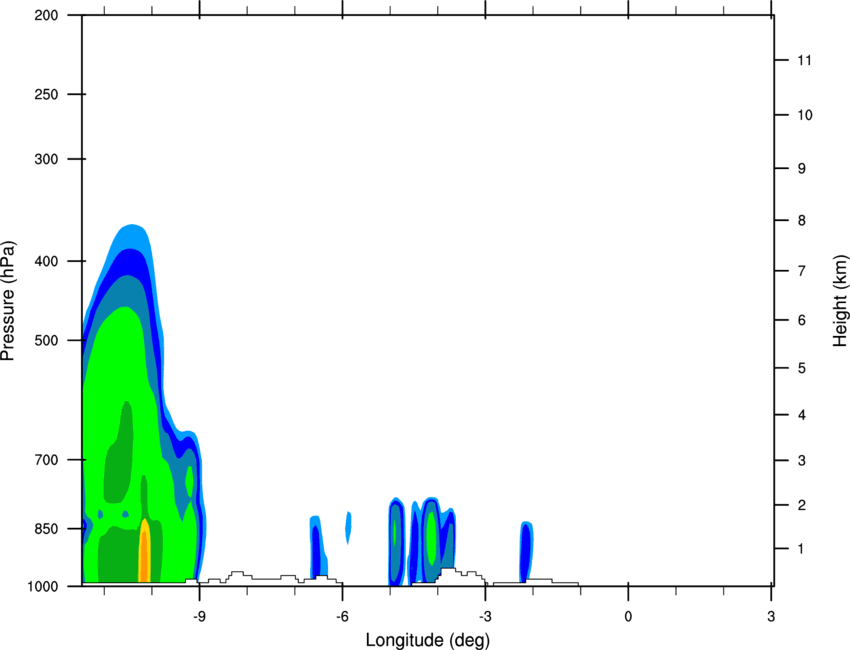Select the 500 pressure tick label
This screenshot has height=650, width=850.
[x=47, y=340]
